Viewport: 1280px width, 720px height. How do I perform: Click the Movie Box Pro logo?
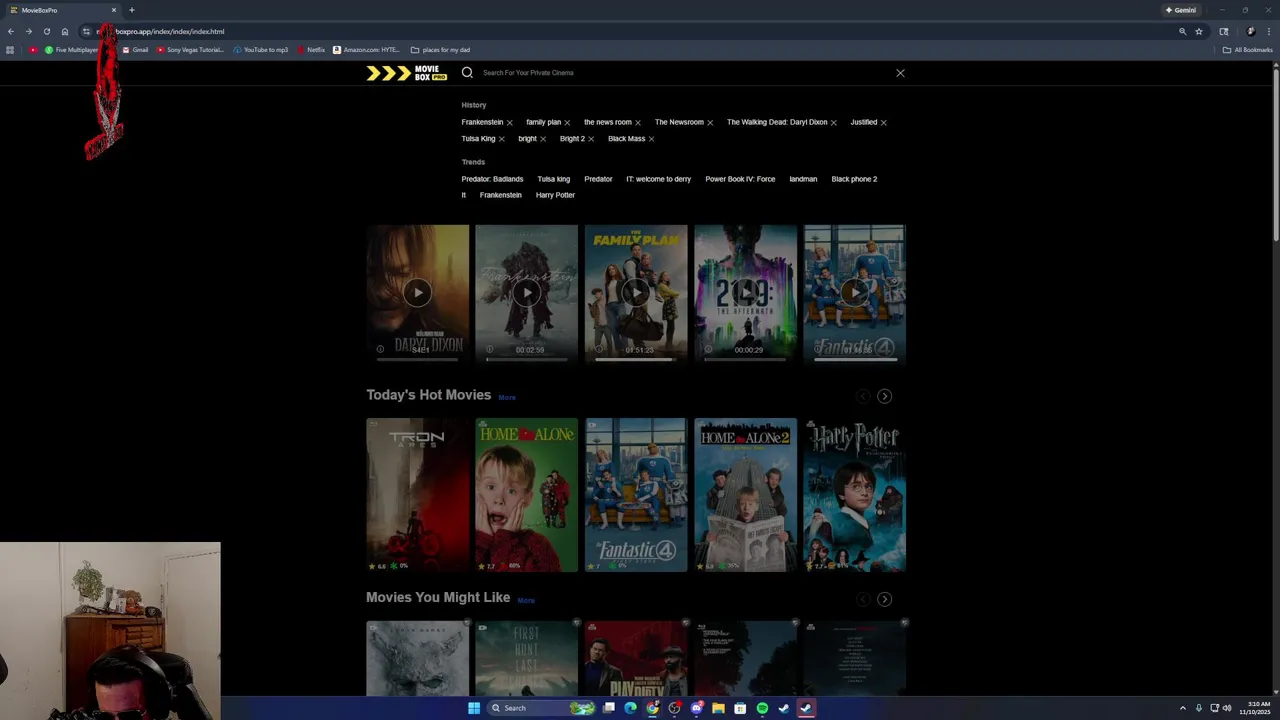[x=406, y=73]
